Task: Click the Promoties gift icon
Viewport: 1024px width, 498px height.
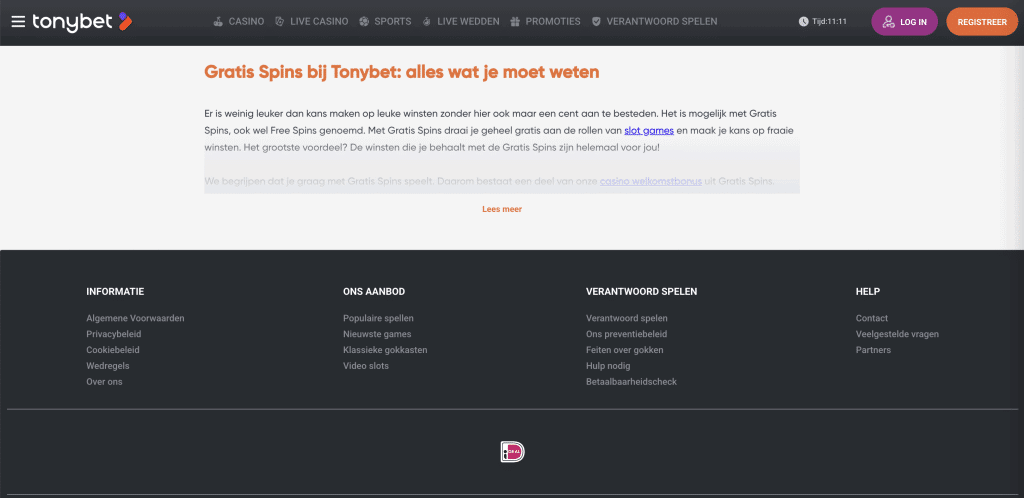Action: (x=515, y=22)
